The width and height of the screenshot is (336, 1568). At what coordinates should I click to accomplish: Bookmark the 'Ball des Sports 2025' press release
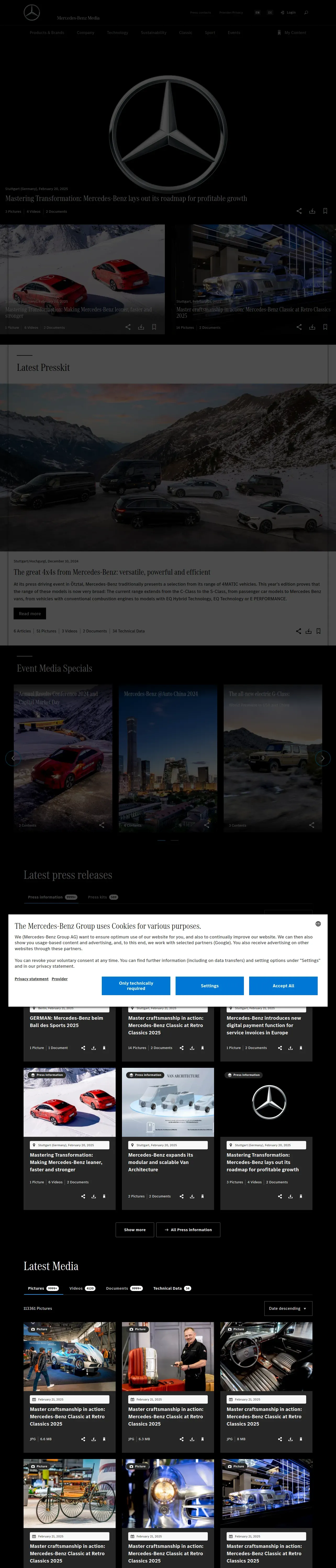point(104,1048)
